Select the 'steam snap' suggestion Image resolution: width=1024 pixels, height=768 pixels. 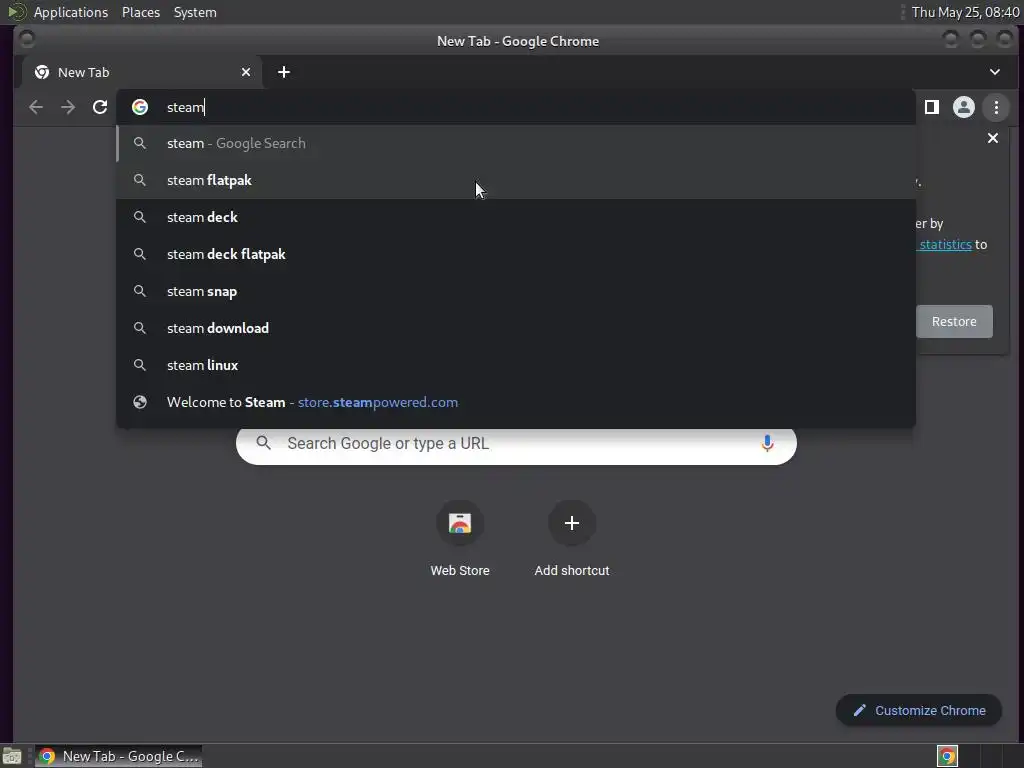tap(516, 292)
